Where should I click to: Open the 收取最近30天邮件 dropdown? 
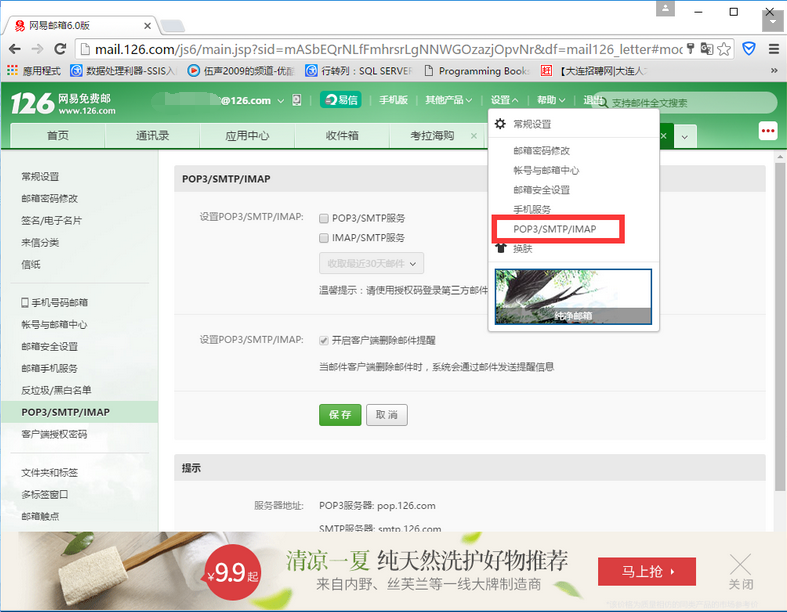(x=371, y=263)
